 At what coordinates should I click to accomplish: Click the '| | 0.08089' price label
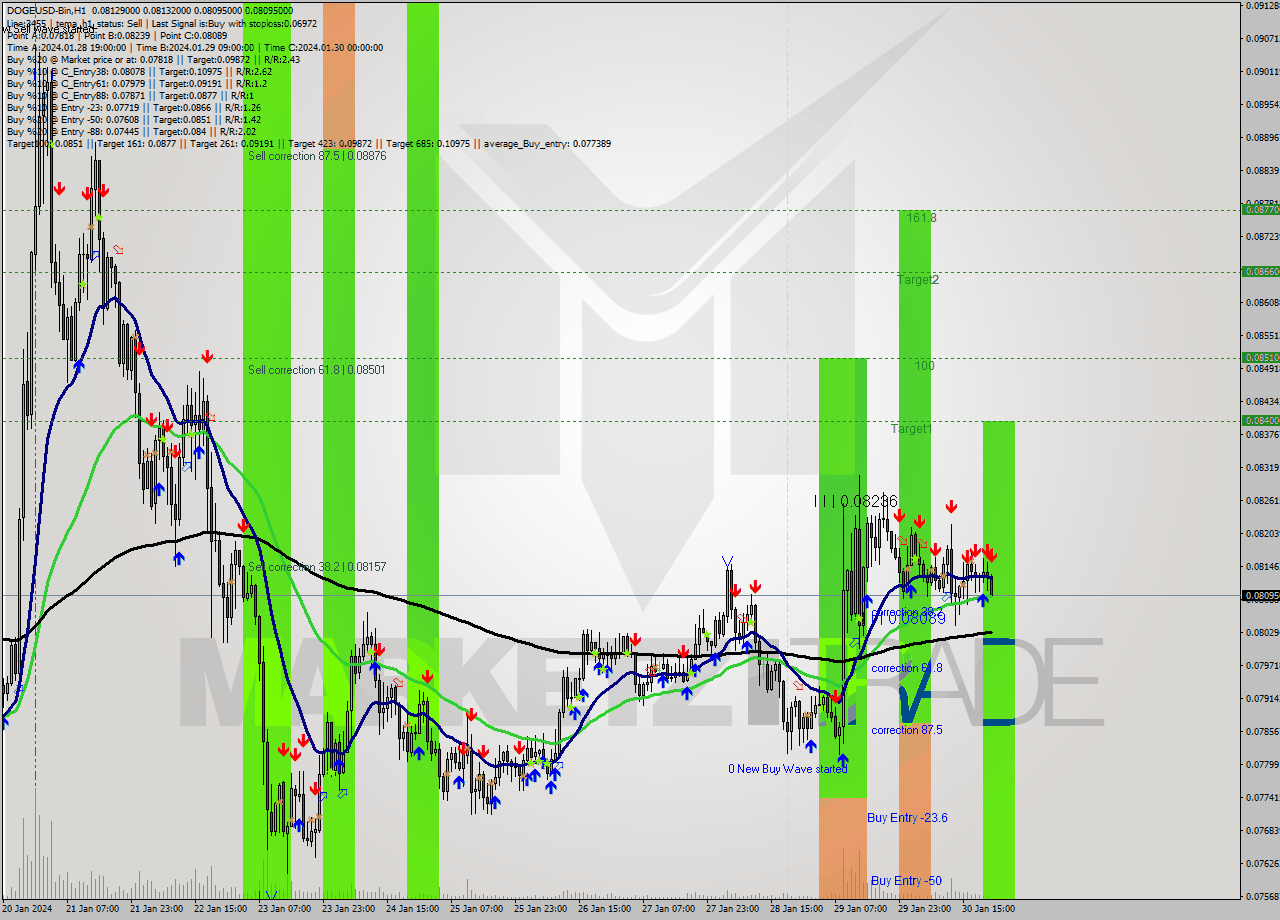(909, 619)
